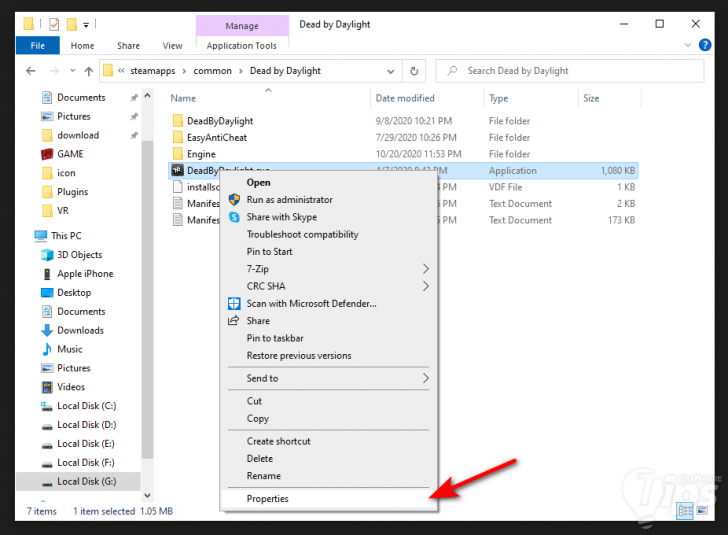Open pinned download folder in sidebar
This screenshot has width=728, height=535.
[x=78, y=135]
